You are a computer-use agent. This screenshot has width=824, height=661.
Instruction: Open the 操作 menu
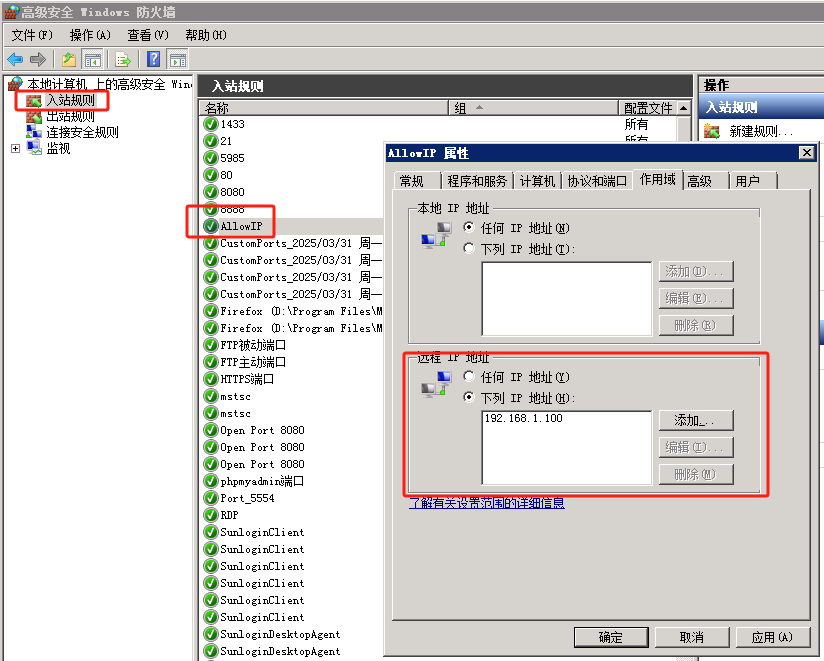pyautogui.click(x=89, y=35)
